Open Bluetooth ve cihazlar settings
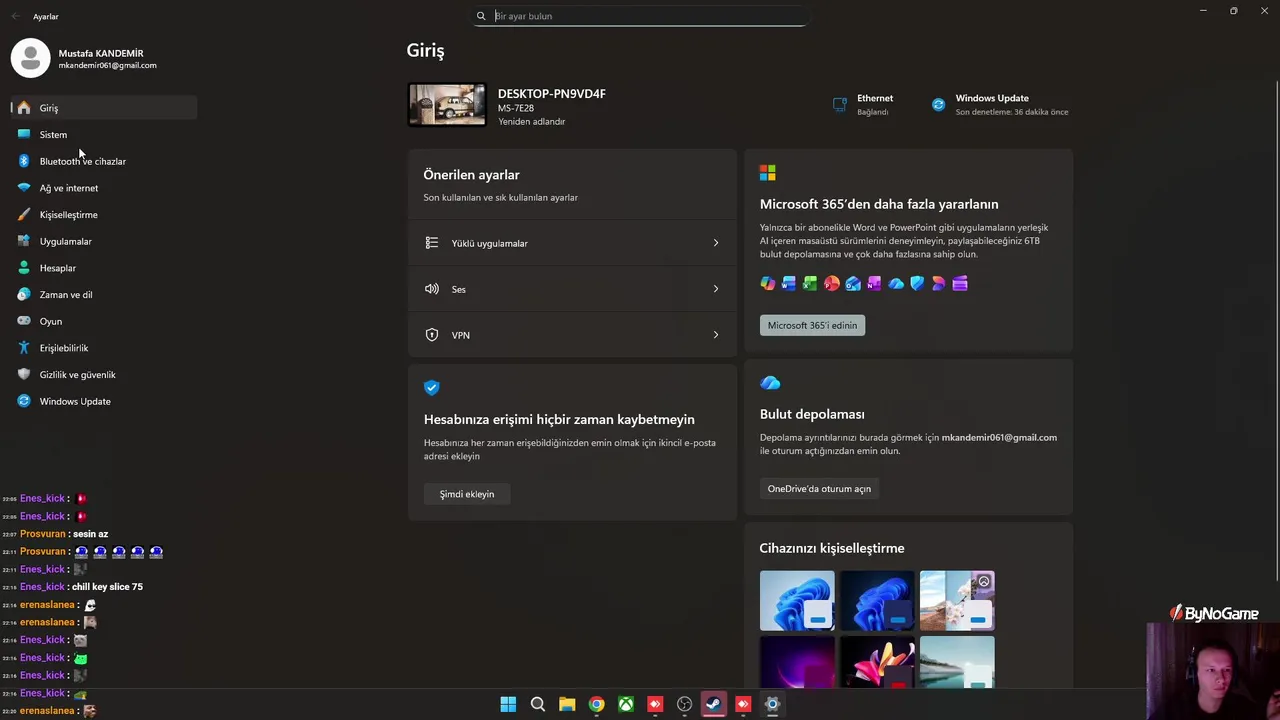The image size is (1280, 720). point(104,161)
